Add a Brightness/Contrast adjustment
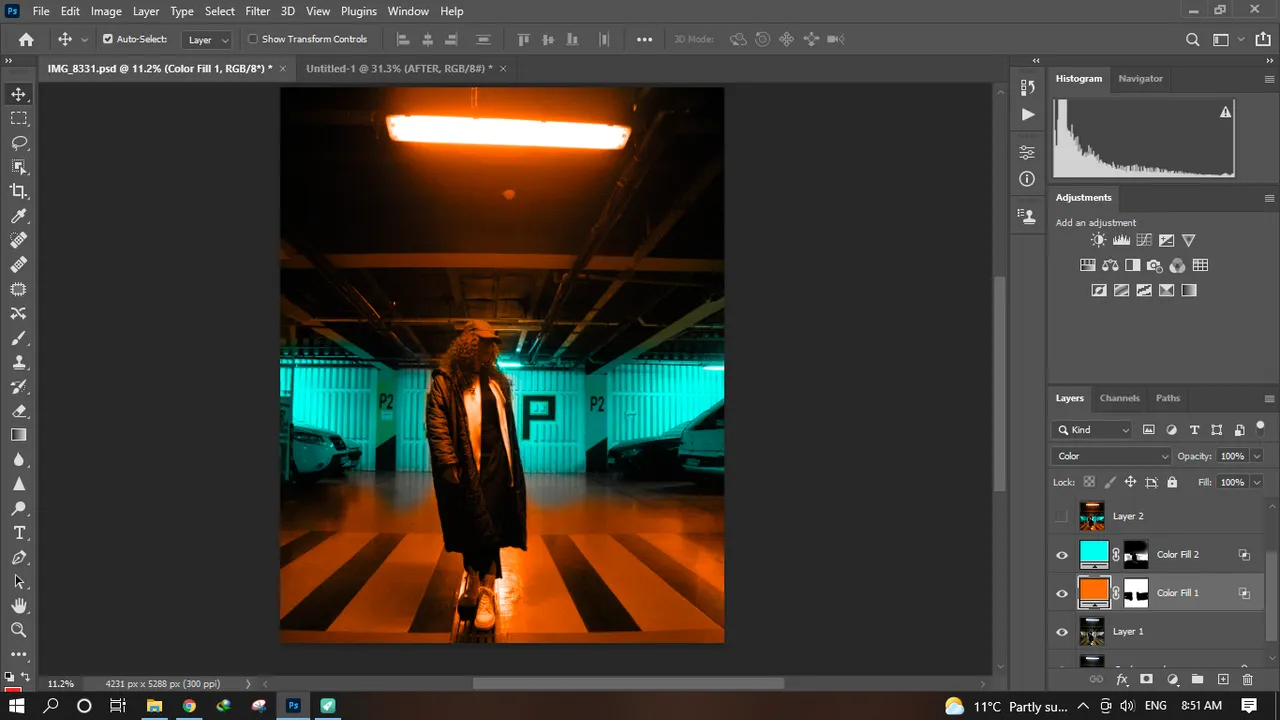 click(1099, 240)
